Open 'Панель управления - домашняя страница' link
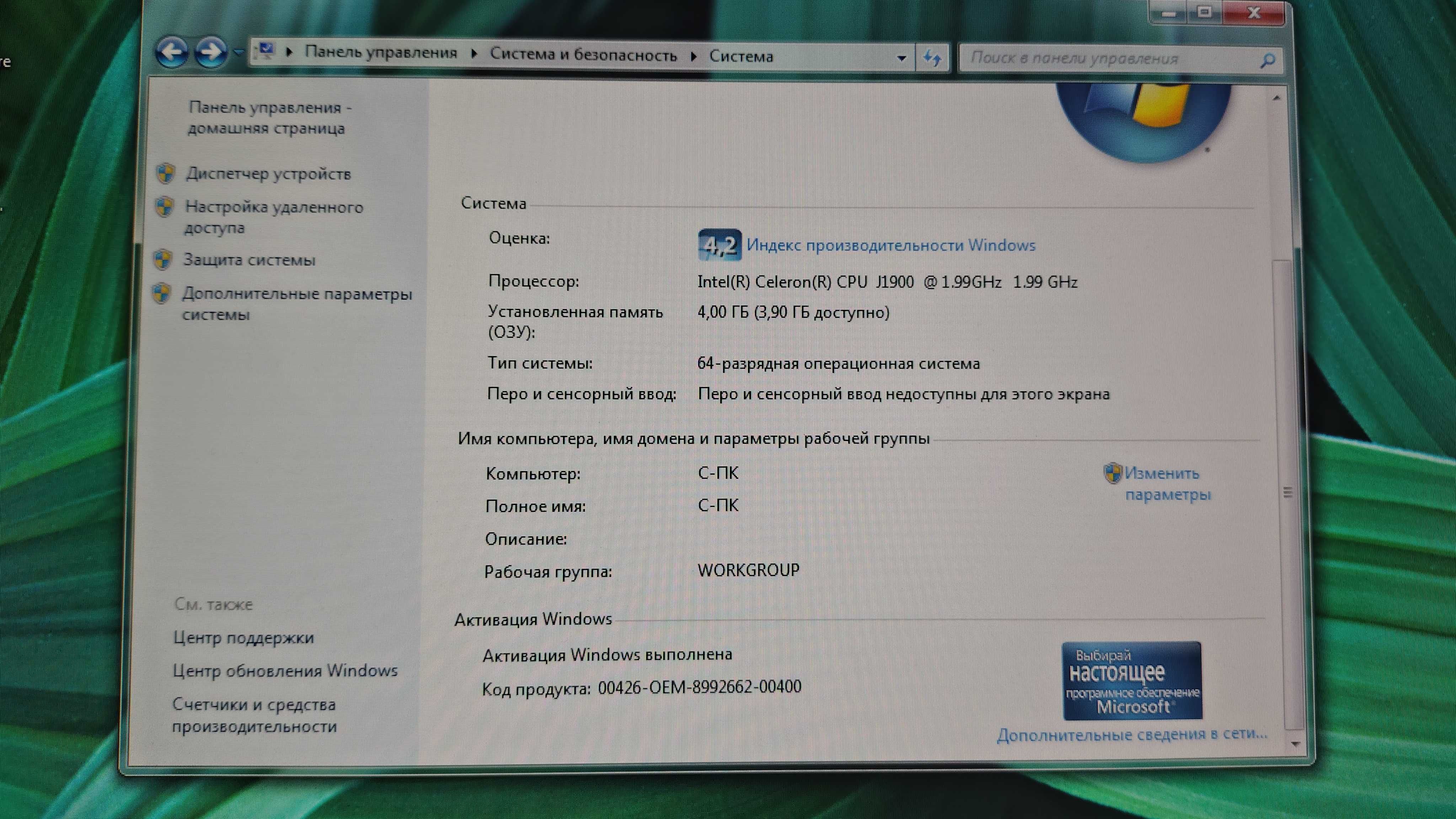The width and height of the screenshot is (1456, 819). pos(269,118)
